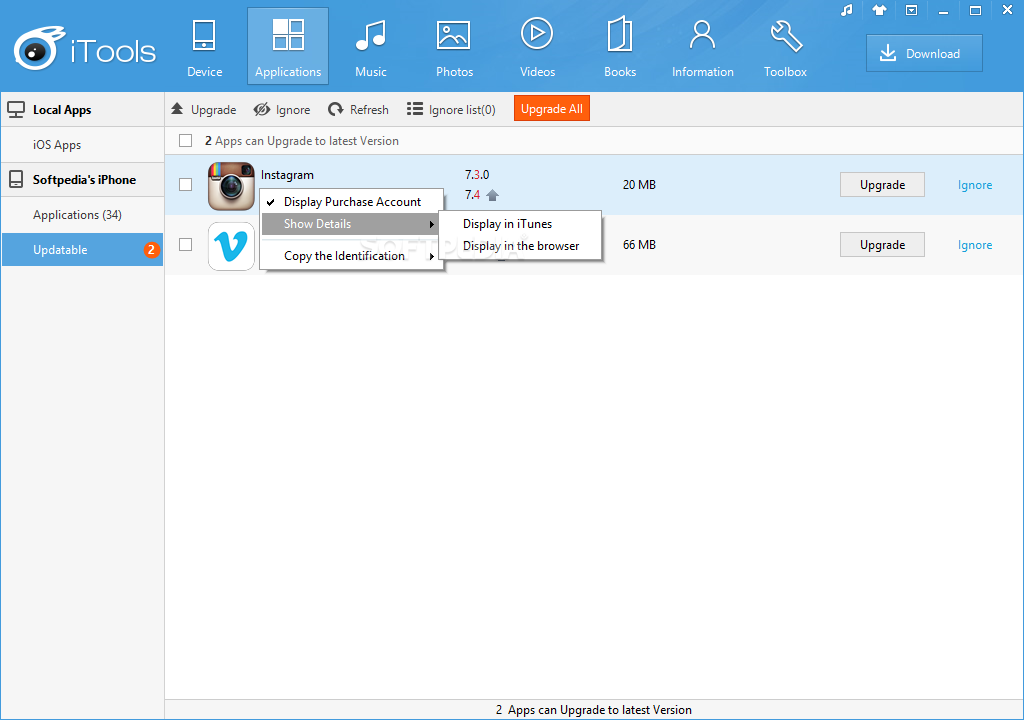Open iOS Apps in sidebar
This screenshot has height=720, width=1024.
(82, 144)
